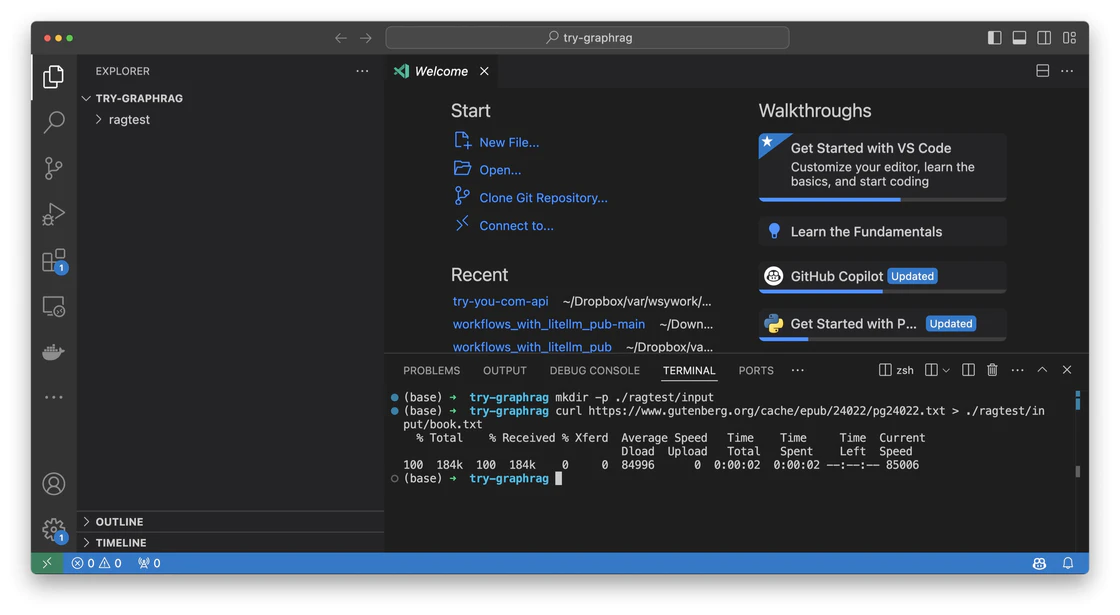
Task: Select the Welcome editor tab
Action: (x=441, y=71)
